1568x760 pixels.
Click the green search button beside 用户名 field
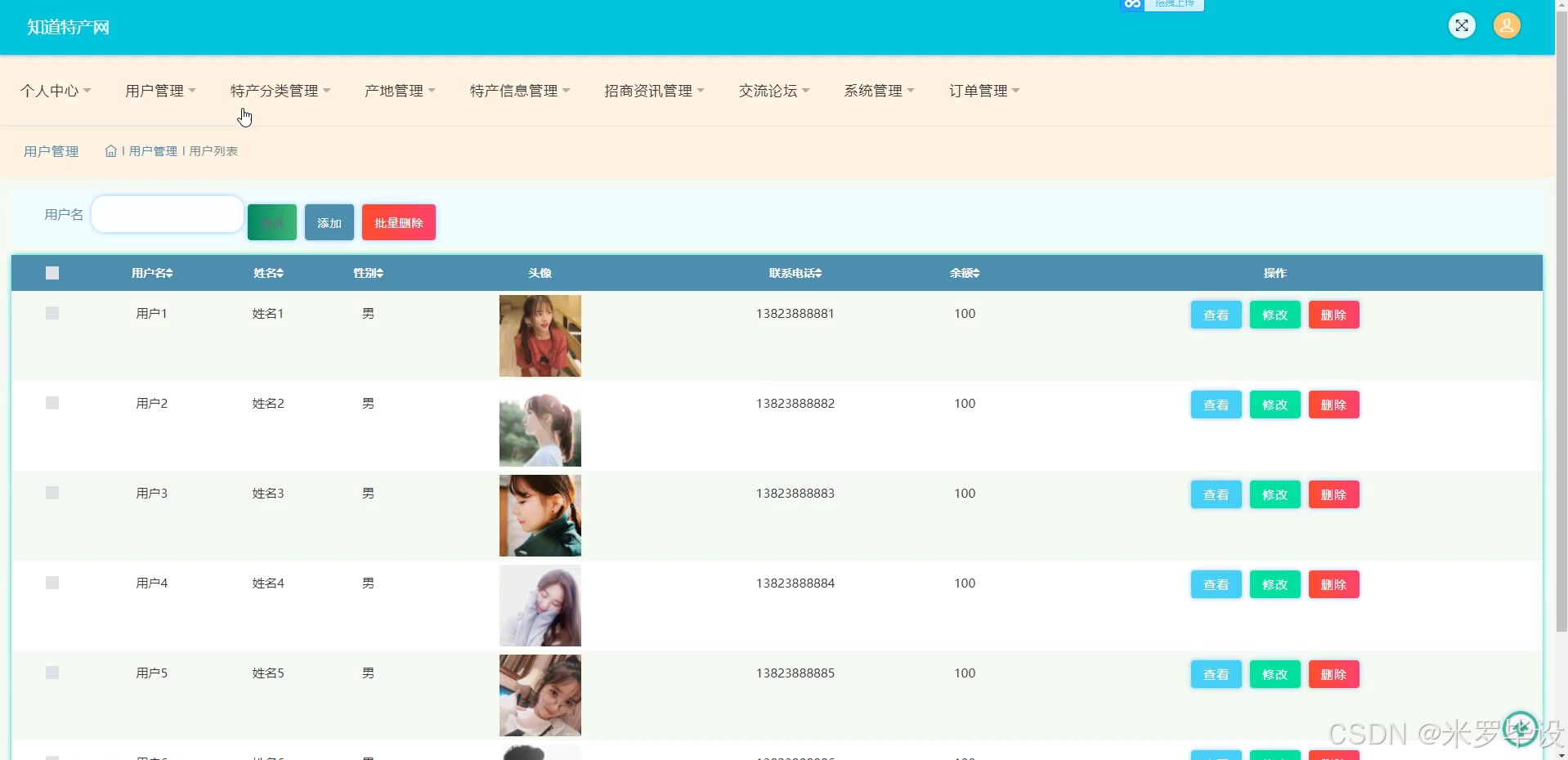coord(272,222)
